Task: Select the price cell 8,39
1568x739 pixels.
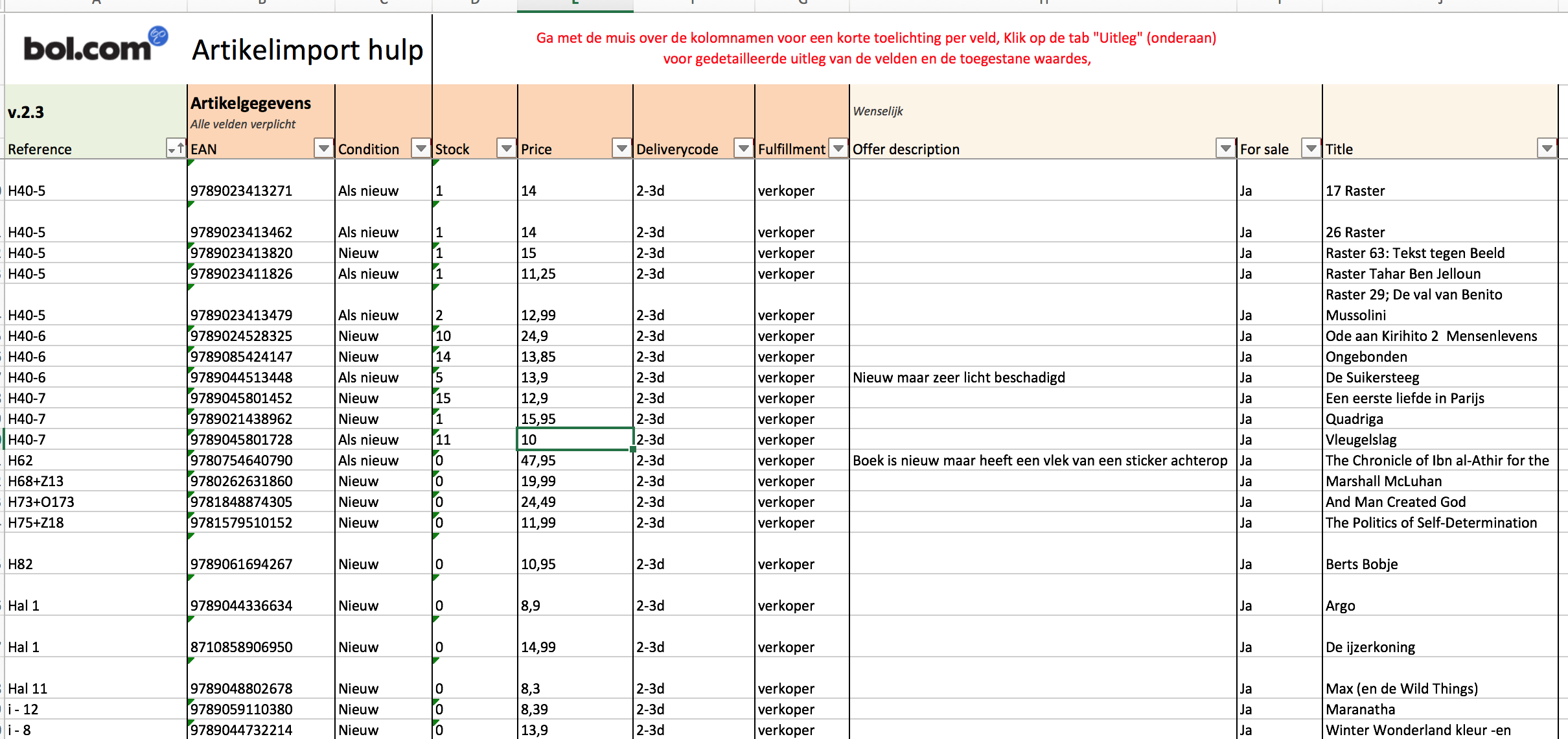Action: 575,709
